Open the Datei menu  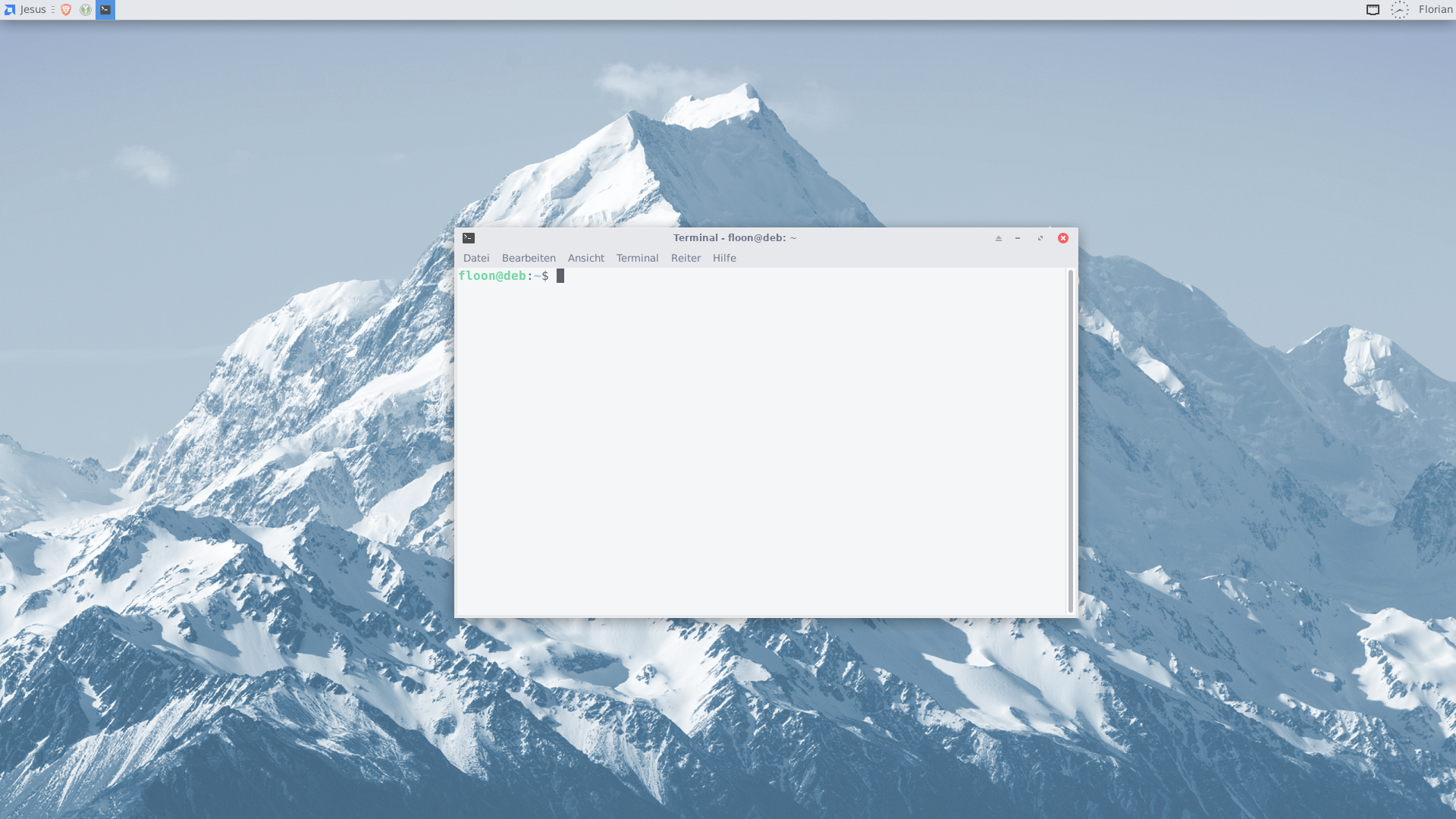click(x=476, y=259)
